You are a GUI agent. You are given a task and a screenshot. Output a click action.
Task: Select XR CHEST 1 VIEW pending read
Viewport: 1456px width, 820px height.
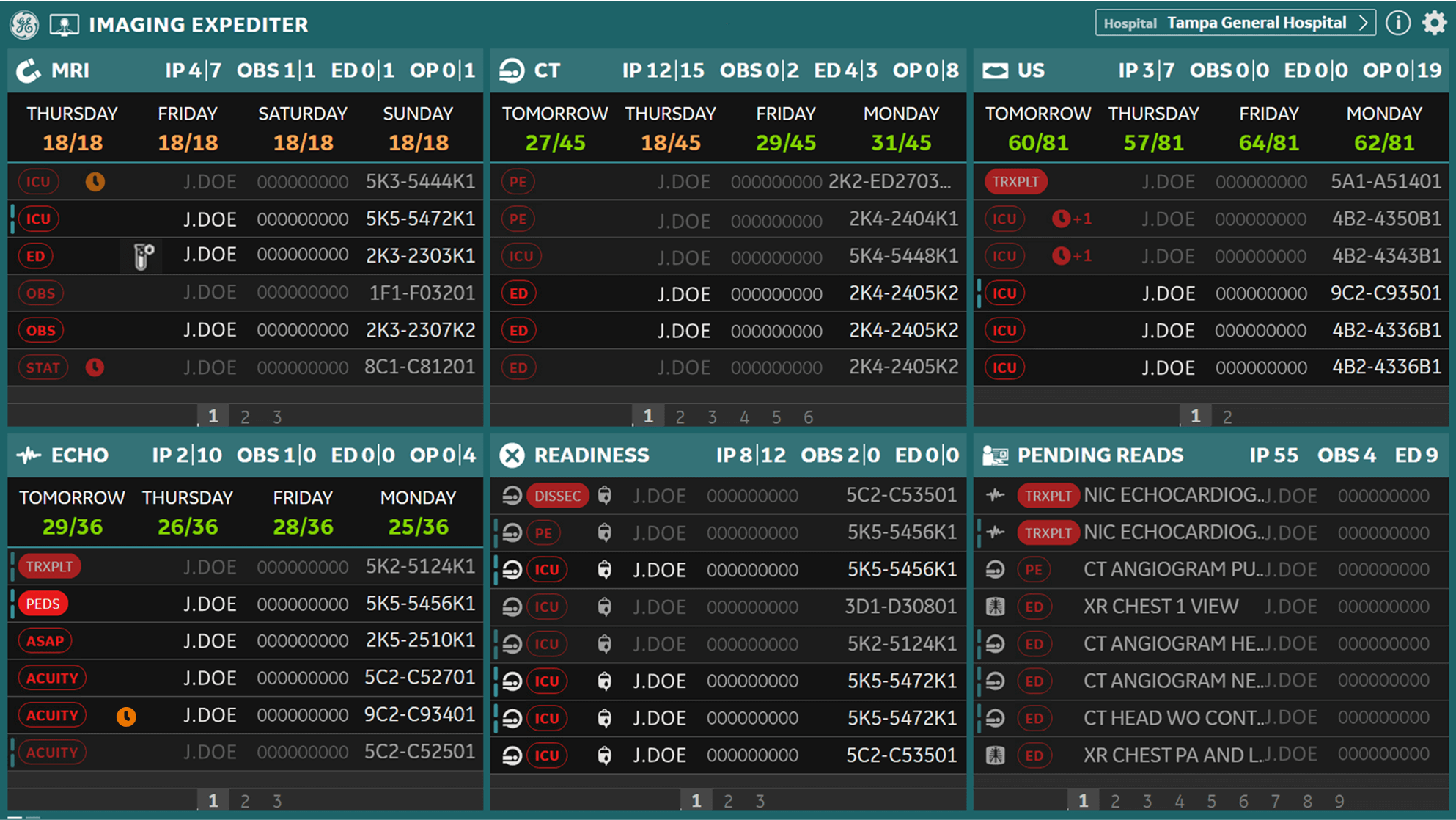[x=1160, y=607]
